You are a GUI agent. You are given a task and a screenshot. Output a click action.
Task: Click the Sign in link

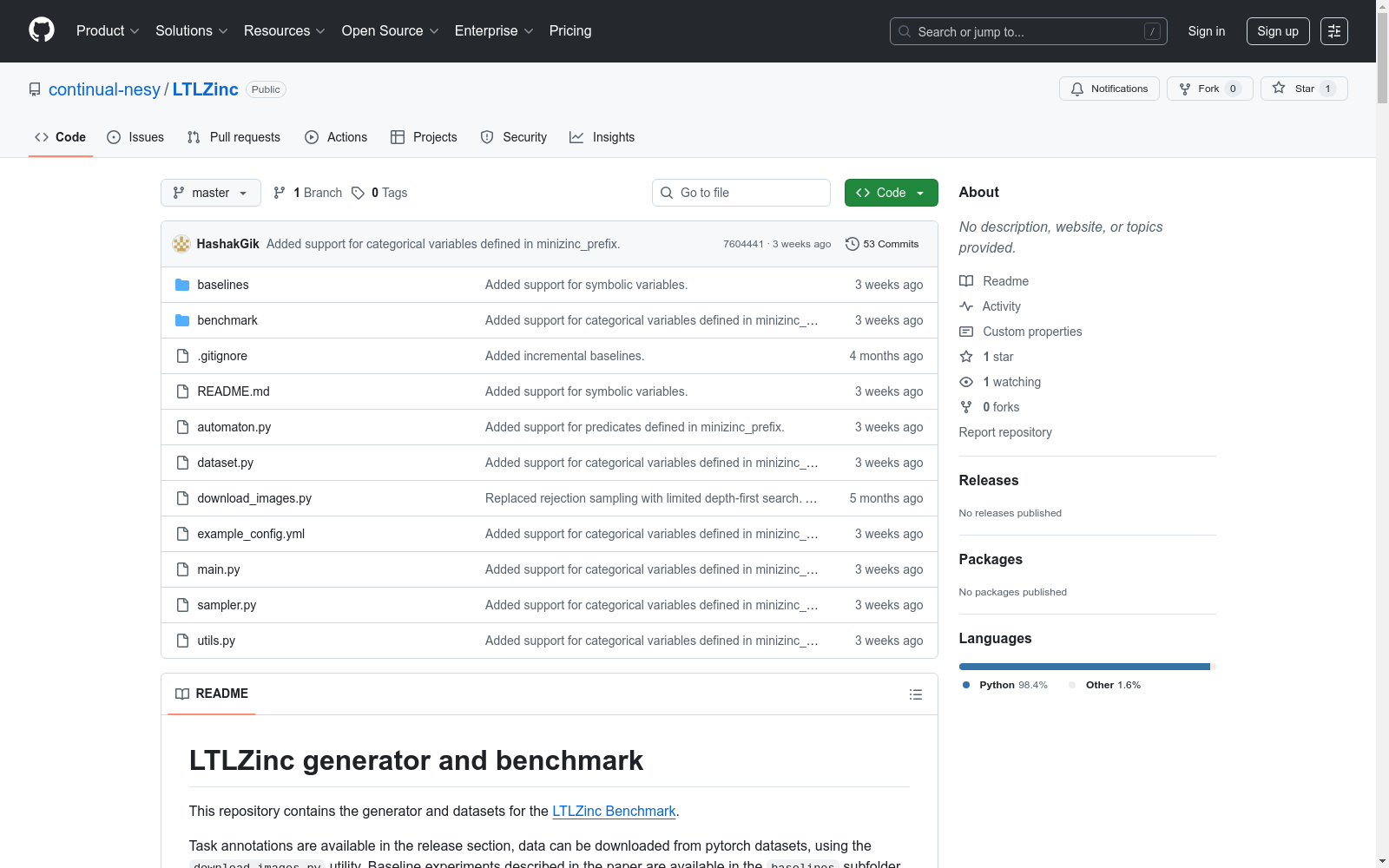pos(1207,31)
